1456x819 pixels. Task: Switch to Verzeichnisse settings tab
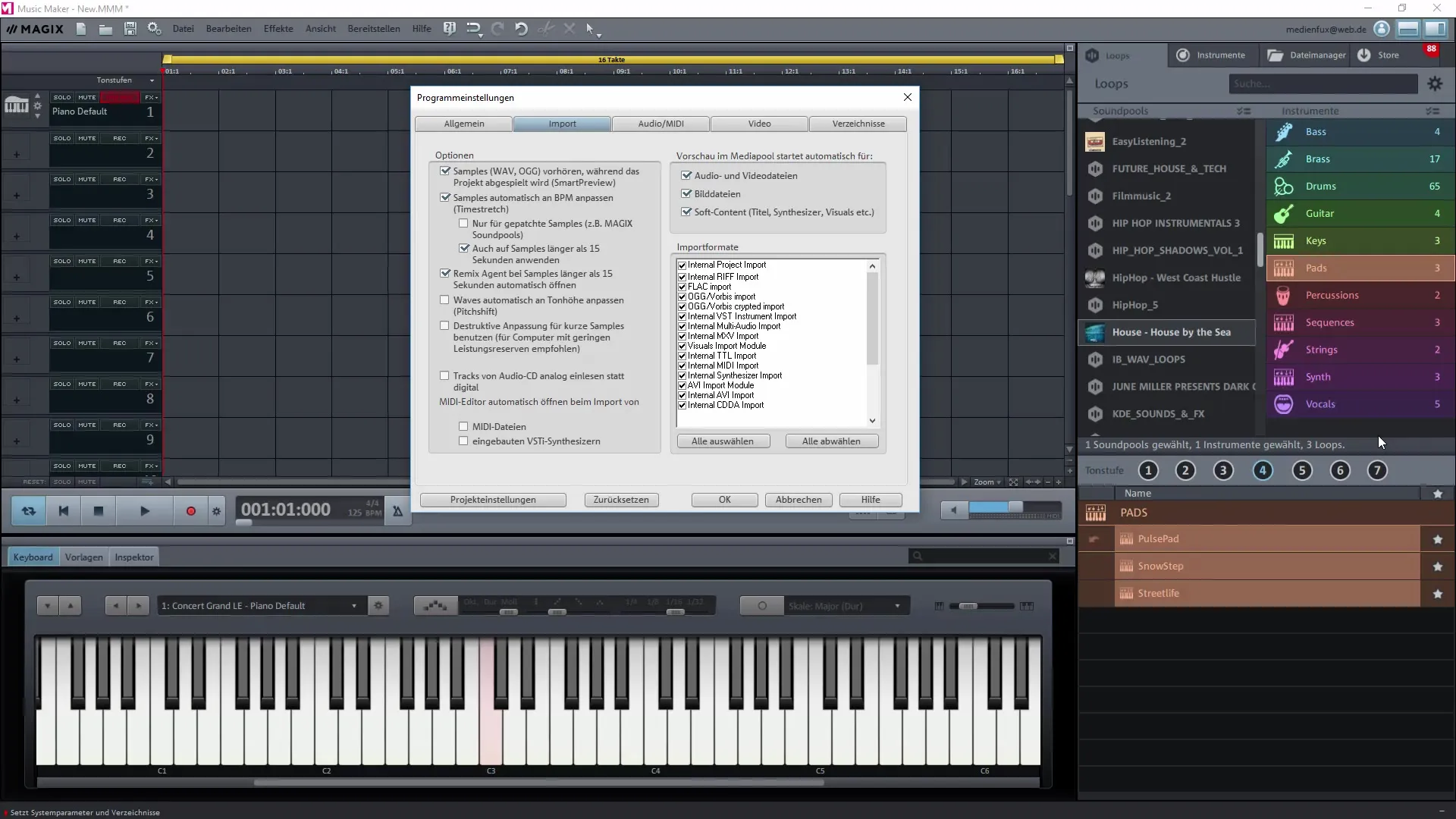coord(858,124)
